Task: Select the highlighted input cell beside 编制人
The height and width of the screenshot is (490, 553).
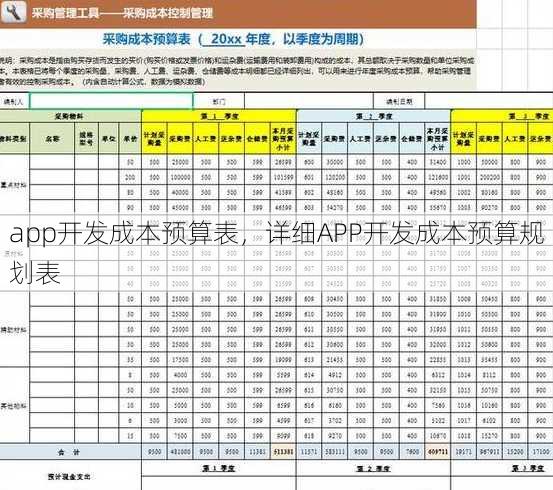Action: coord(111,101)
